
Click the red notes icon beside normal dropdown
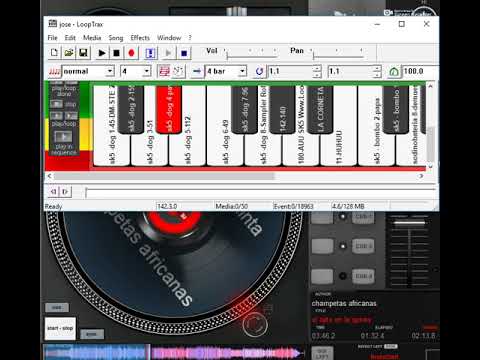(54, 71)
